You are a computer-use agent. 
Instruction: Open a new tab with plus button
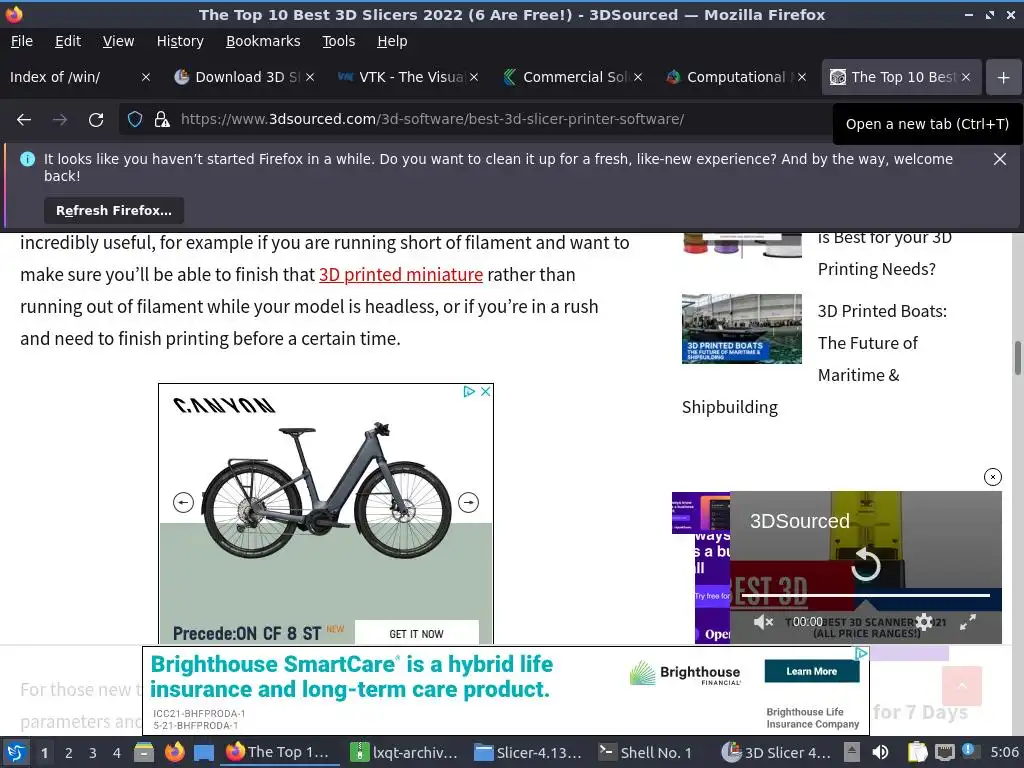point(1003,77)
